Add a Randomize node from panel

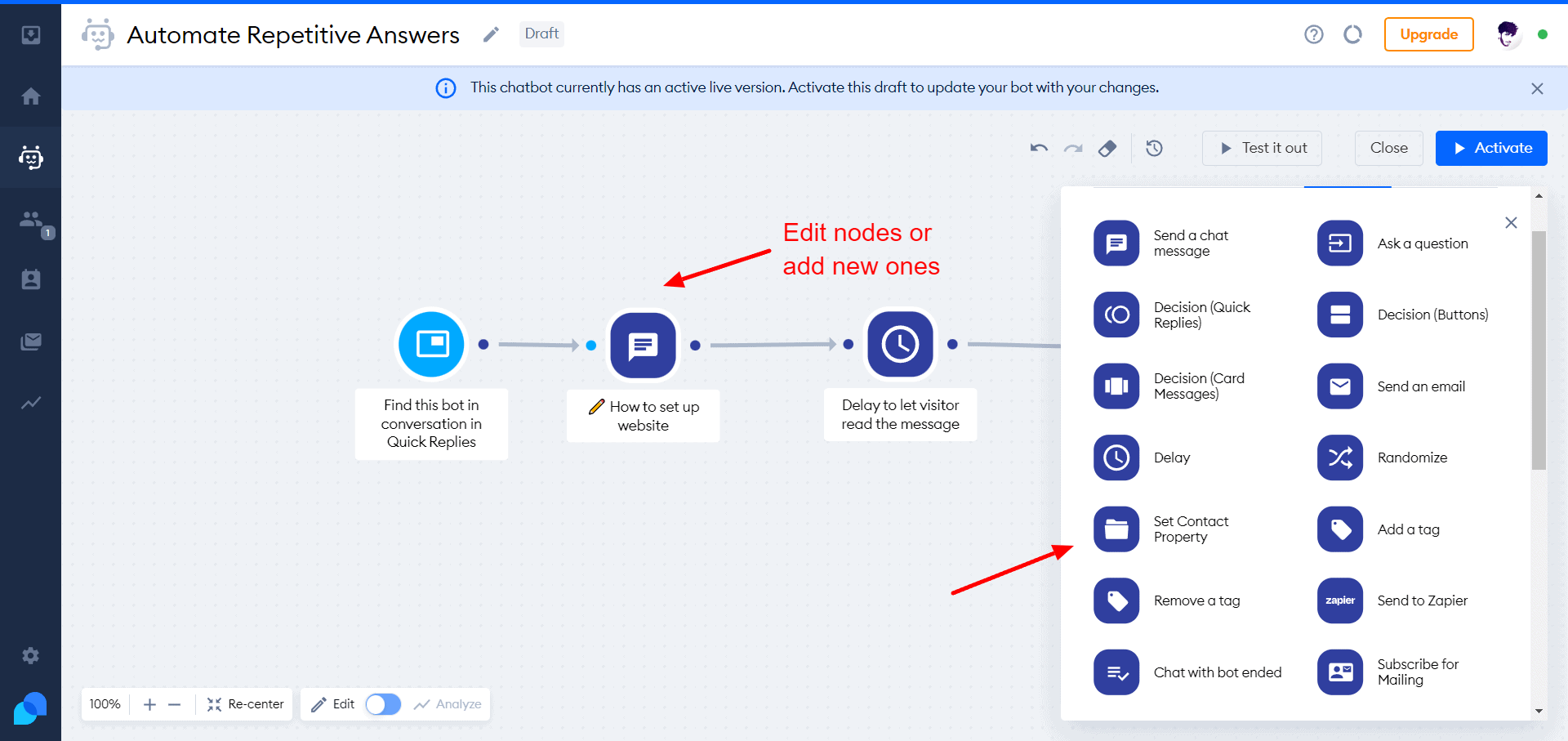(1339, 458)
